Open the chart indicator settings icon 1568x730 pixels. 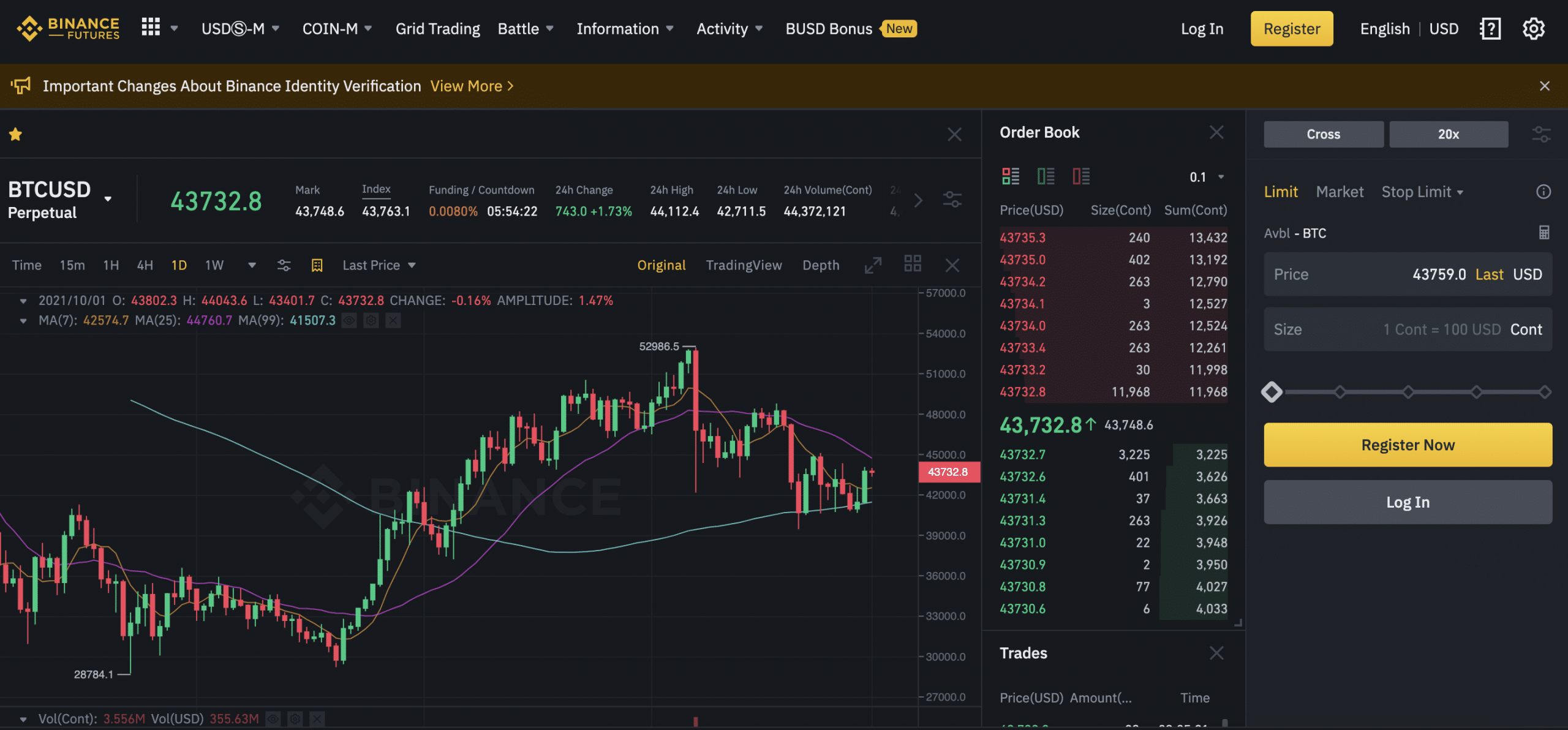[284, 265]
